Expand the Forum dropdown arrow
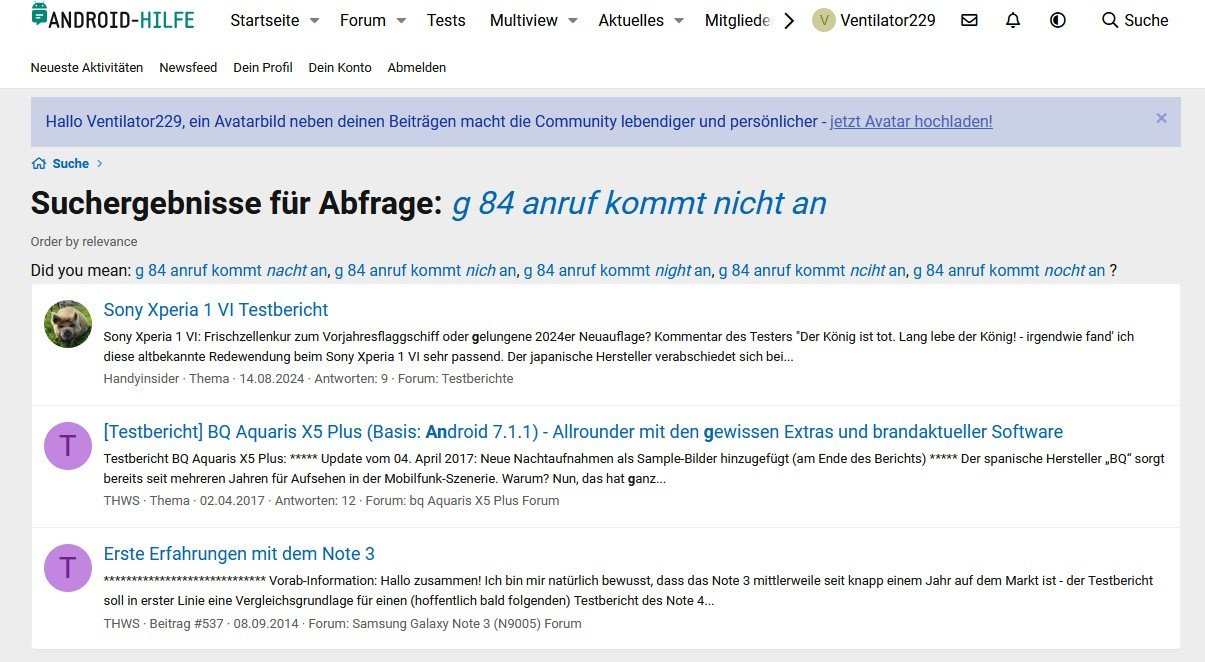The height and width of the screenshot is (662, 1205). click(401, 21)
